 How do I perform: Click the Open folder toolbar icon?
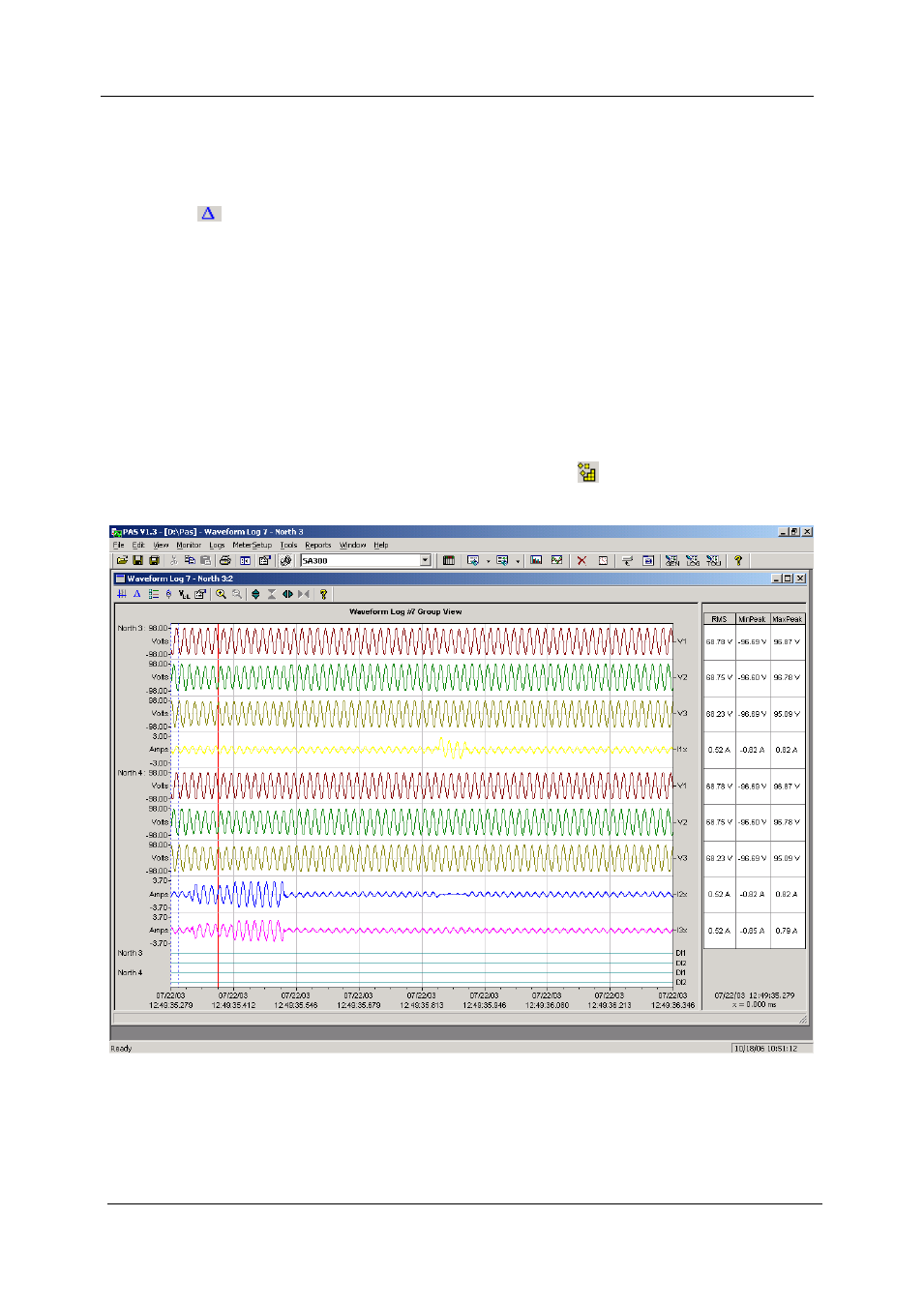pos(122,561)
